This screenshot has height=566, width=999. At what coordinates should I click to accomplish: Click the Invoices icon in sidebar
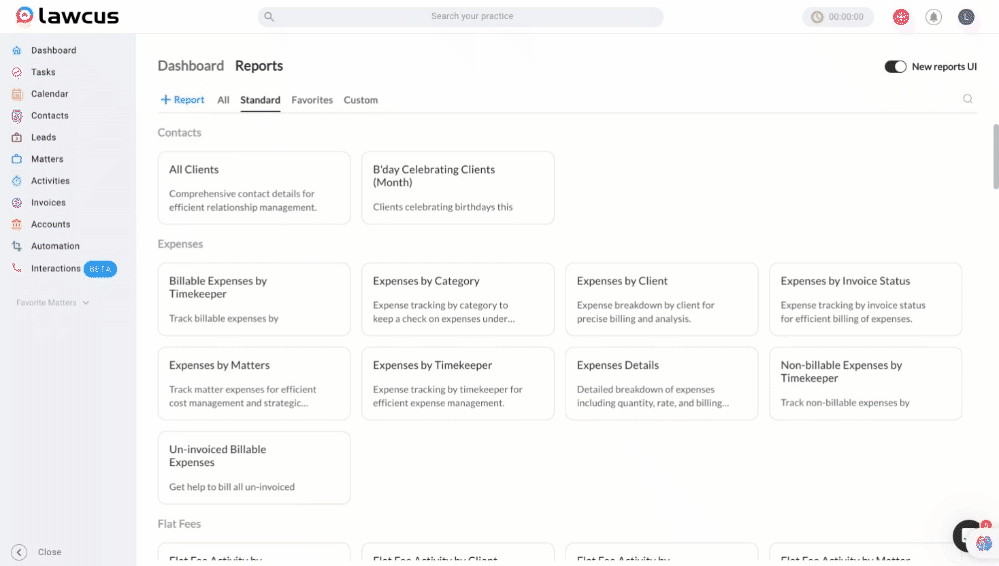pos(17,202)
